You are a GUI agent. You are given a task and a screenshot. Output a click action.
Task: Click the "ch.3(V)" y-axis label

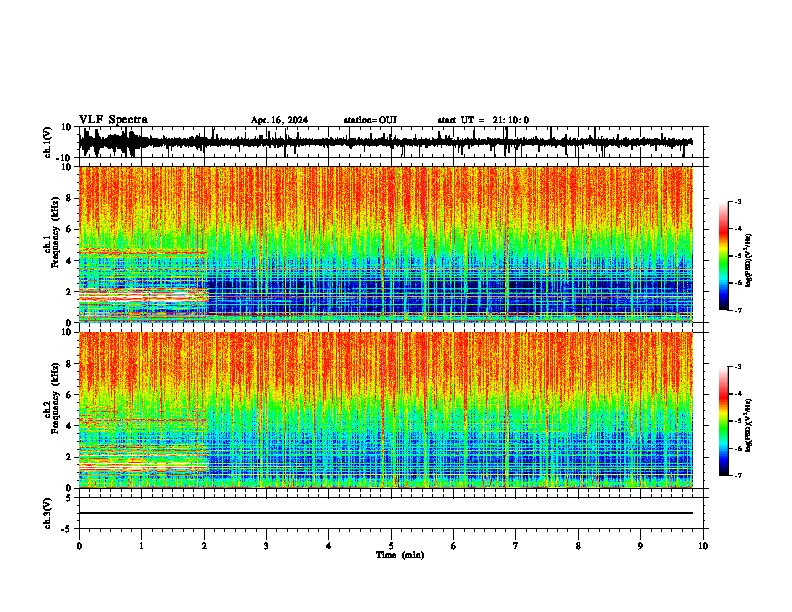(48, 513)
